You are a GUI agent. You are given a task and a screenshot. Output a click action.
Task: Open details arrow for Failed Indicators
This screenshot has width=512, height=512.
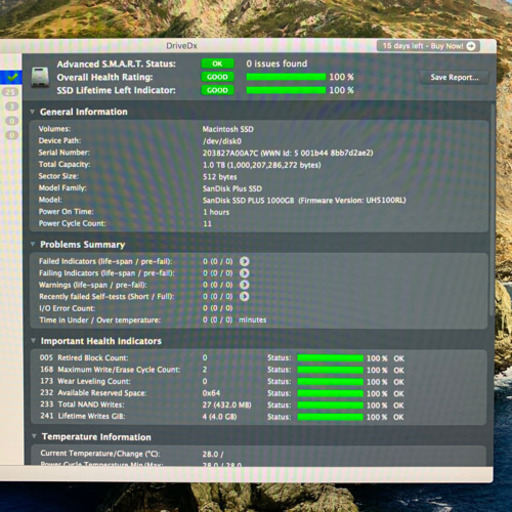pos(244,261)
